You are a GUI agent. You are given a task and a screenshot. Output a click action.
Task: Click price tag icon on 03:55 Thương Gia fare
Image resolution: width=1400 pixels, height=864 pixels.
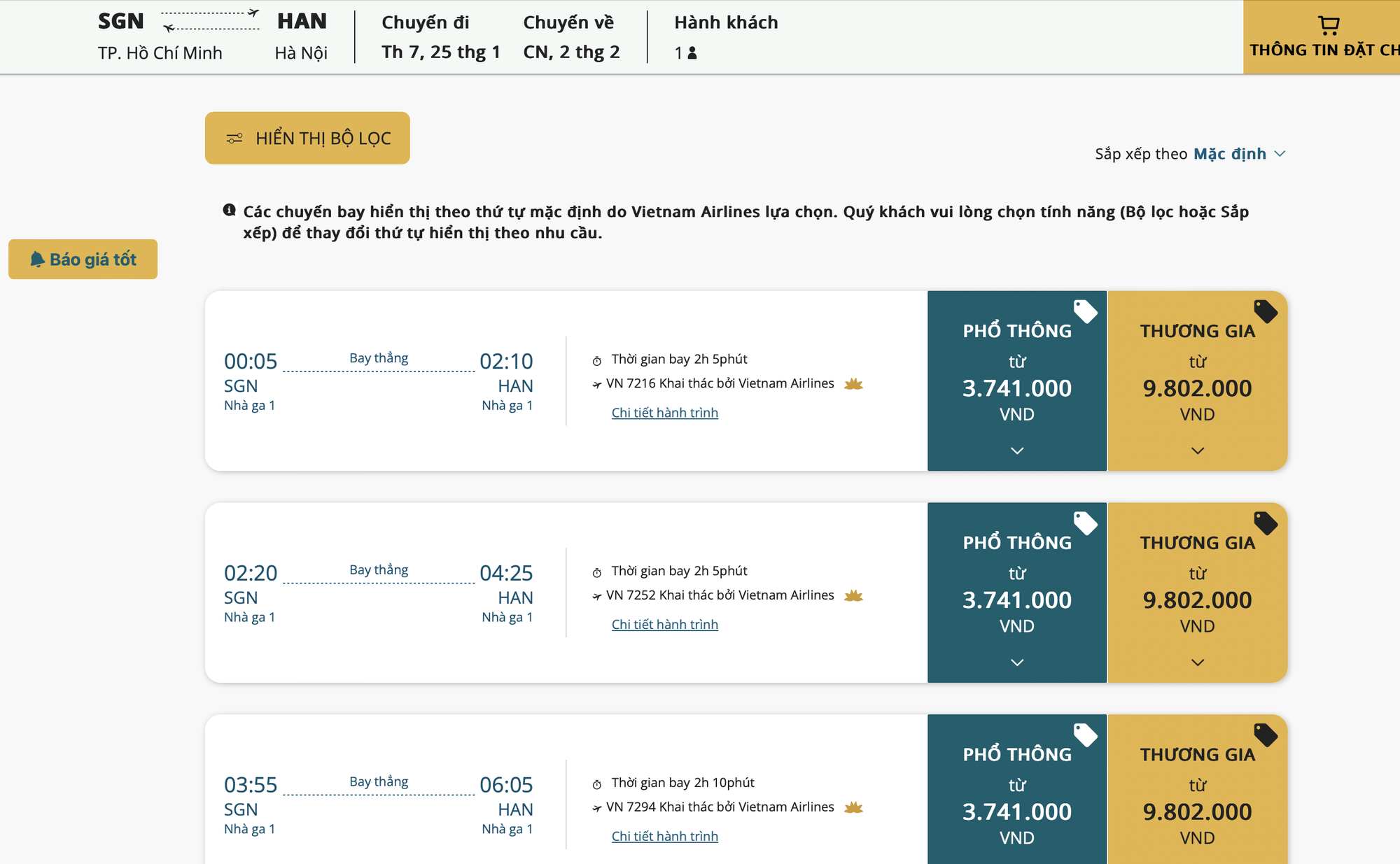[1266, 735]
